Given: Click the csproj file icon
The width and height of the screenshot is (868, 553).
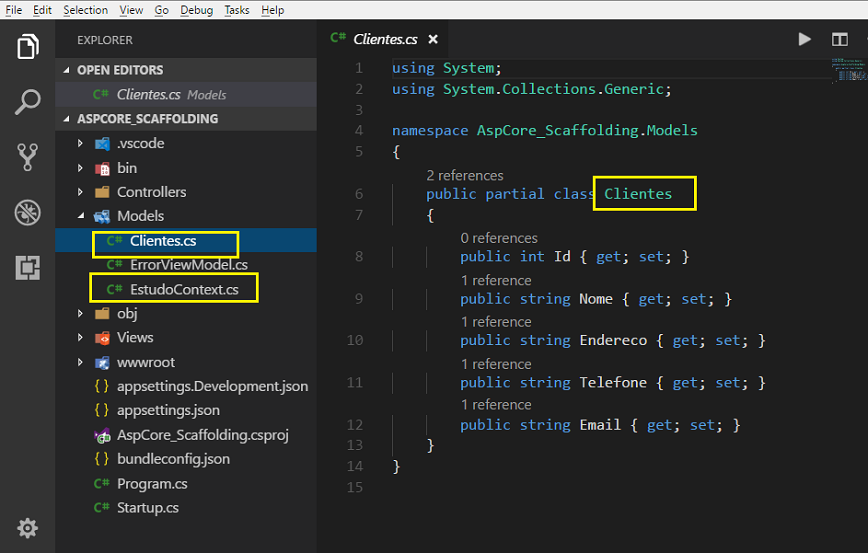Looking at the screenshot, I should point(102,436).
